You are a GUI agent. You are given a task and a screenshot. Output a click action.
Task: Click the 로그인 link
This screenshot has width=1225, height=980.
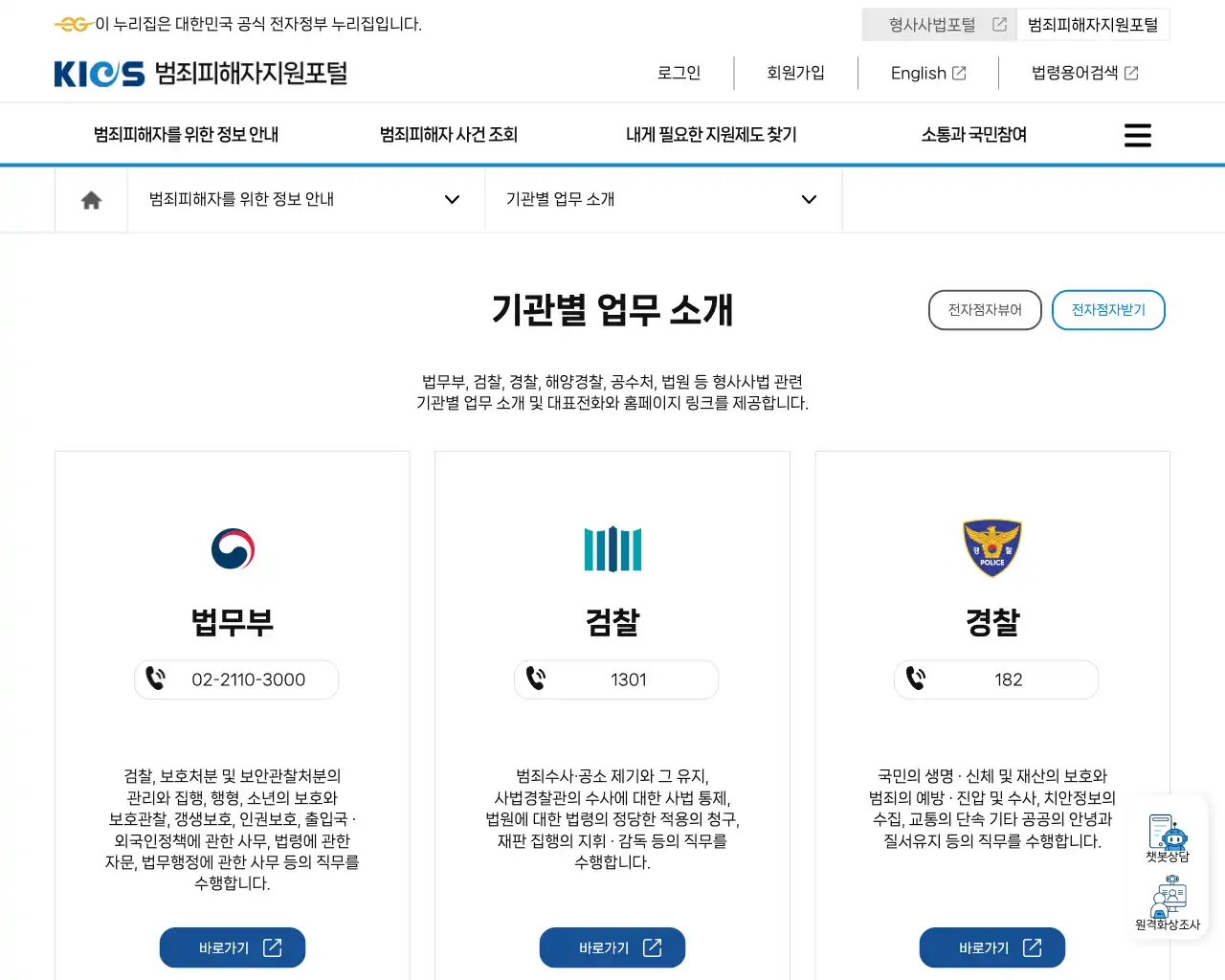point(679,73)
